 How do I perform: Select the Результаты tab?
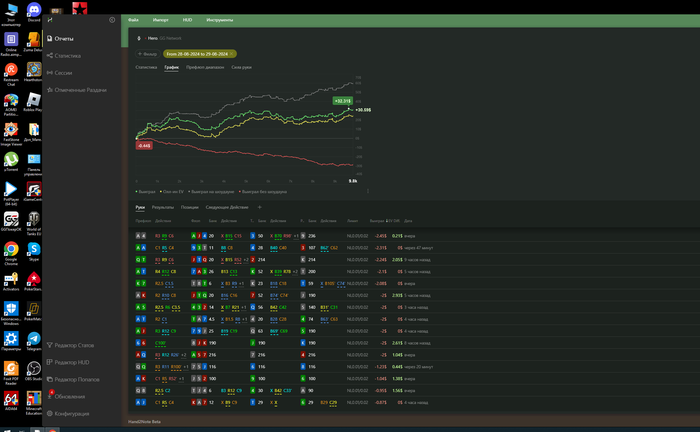[163, 208]
